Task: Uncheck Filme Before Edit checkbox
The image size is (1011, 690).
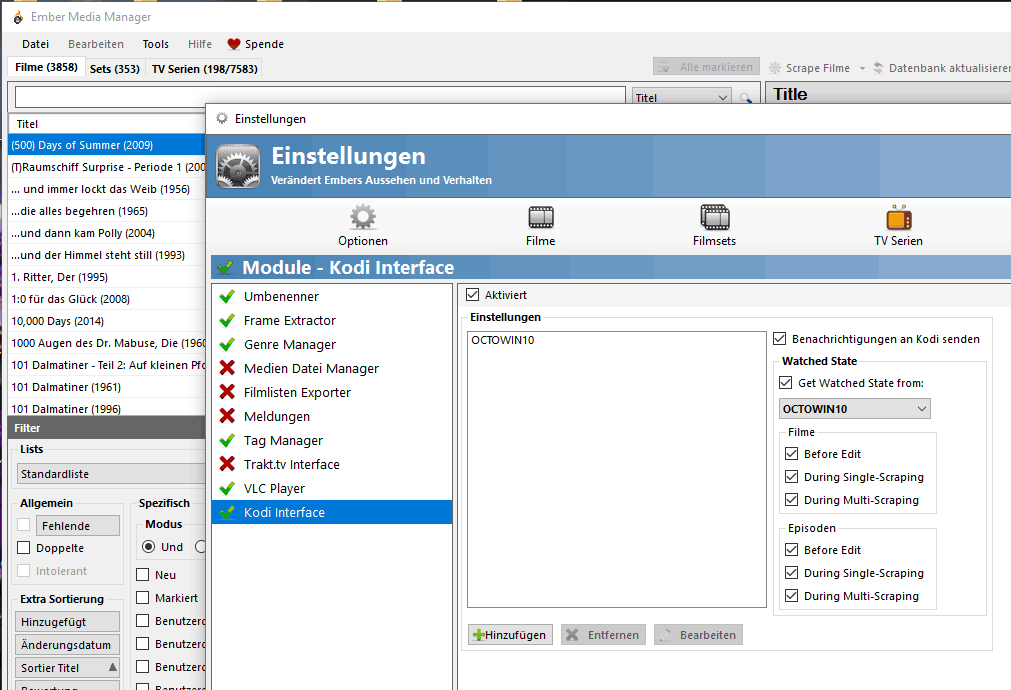Action: coord(792,453)
